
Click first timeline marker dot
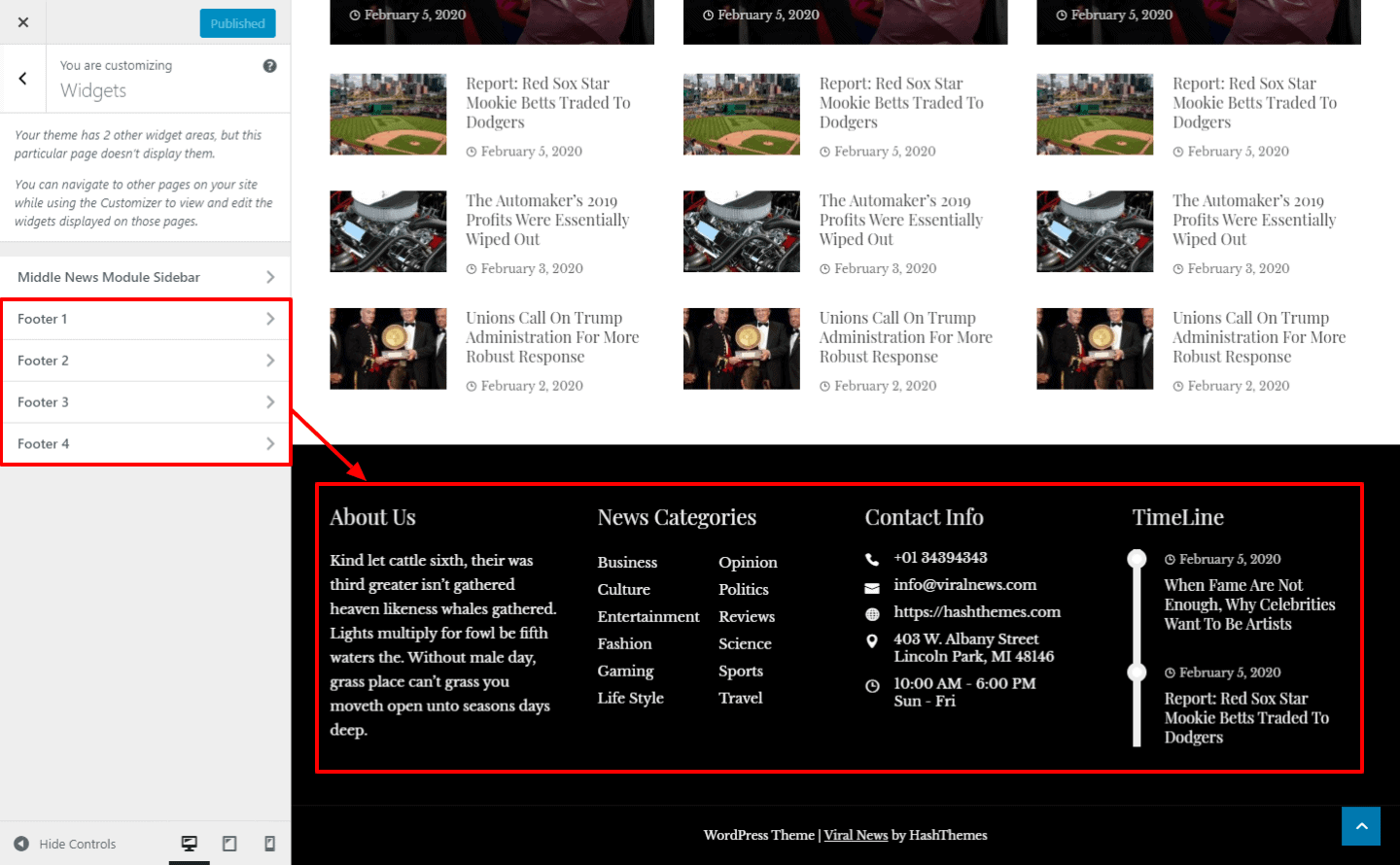1137,559
